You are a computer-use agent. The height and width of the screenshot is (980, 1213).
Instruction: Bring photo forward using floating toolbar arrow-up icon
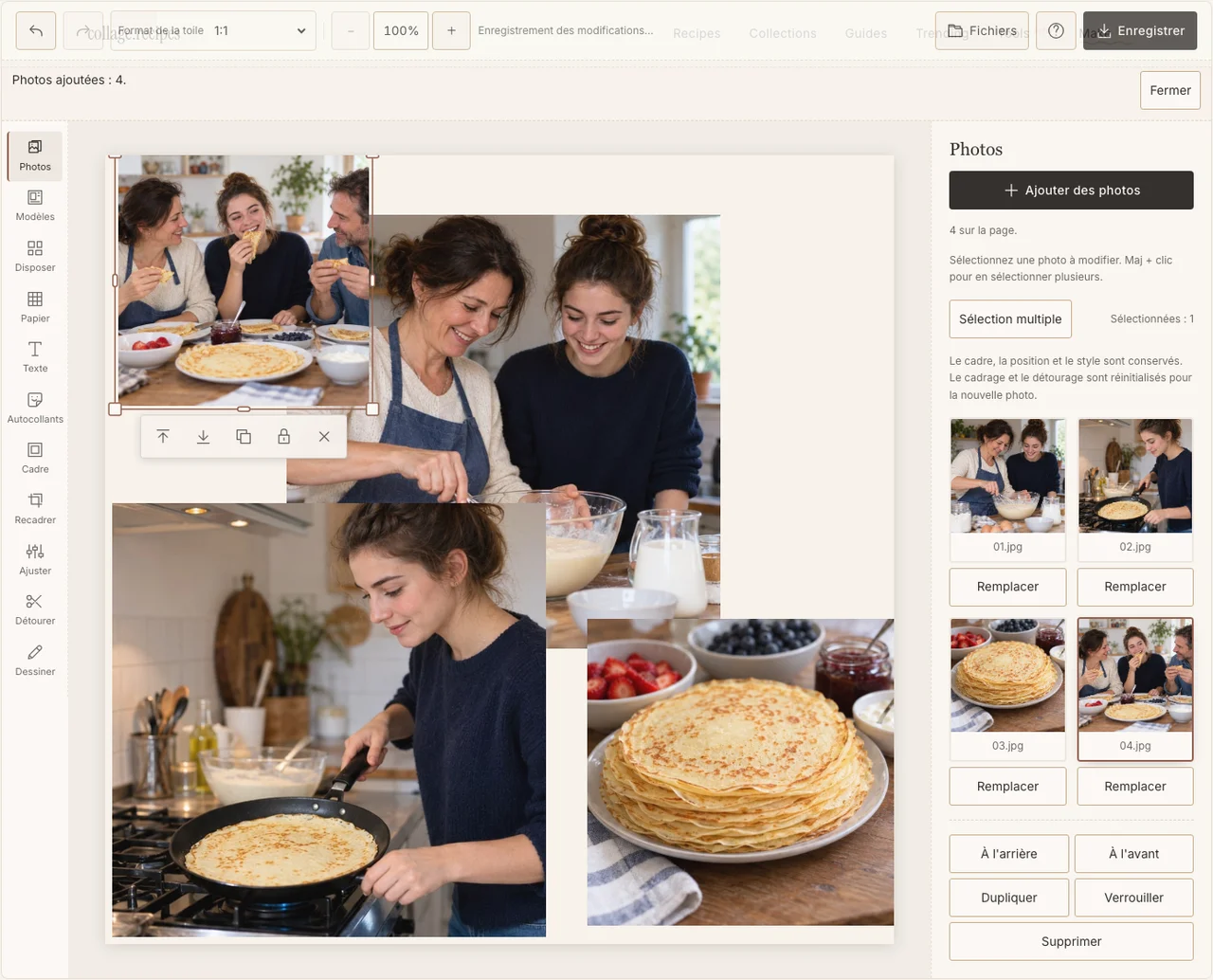pyautogui.click(x=163, y=437)
